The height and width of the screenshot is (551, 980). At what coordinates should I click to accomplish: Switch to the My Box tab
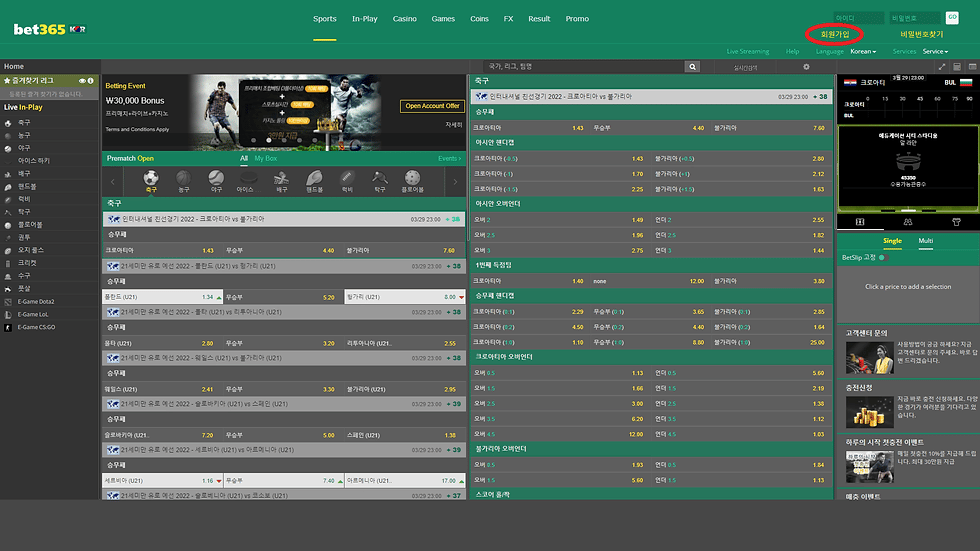pyautogui.click(x=266, y=159)
